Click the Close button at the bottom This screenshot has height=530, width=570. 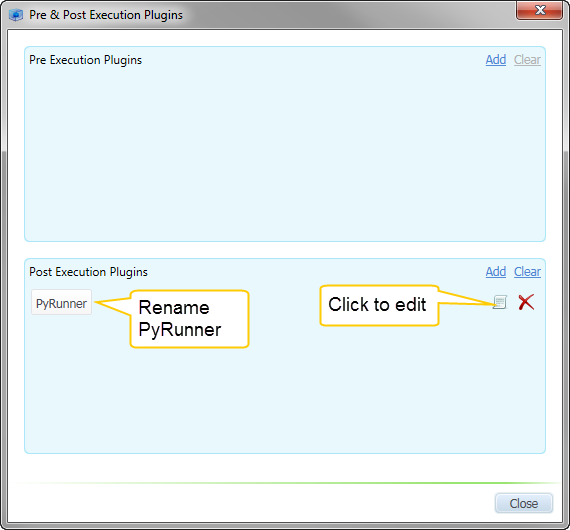pos(523,503)
